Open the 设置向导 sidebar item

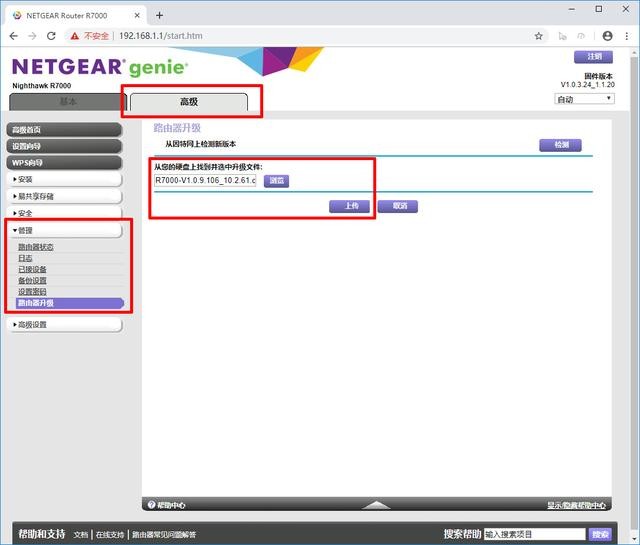pyautogui.click(x=64, y=146)
